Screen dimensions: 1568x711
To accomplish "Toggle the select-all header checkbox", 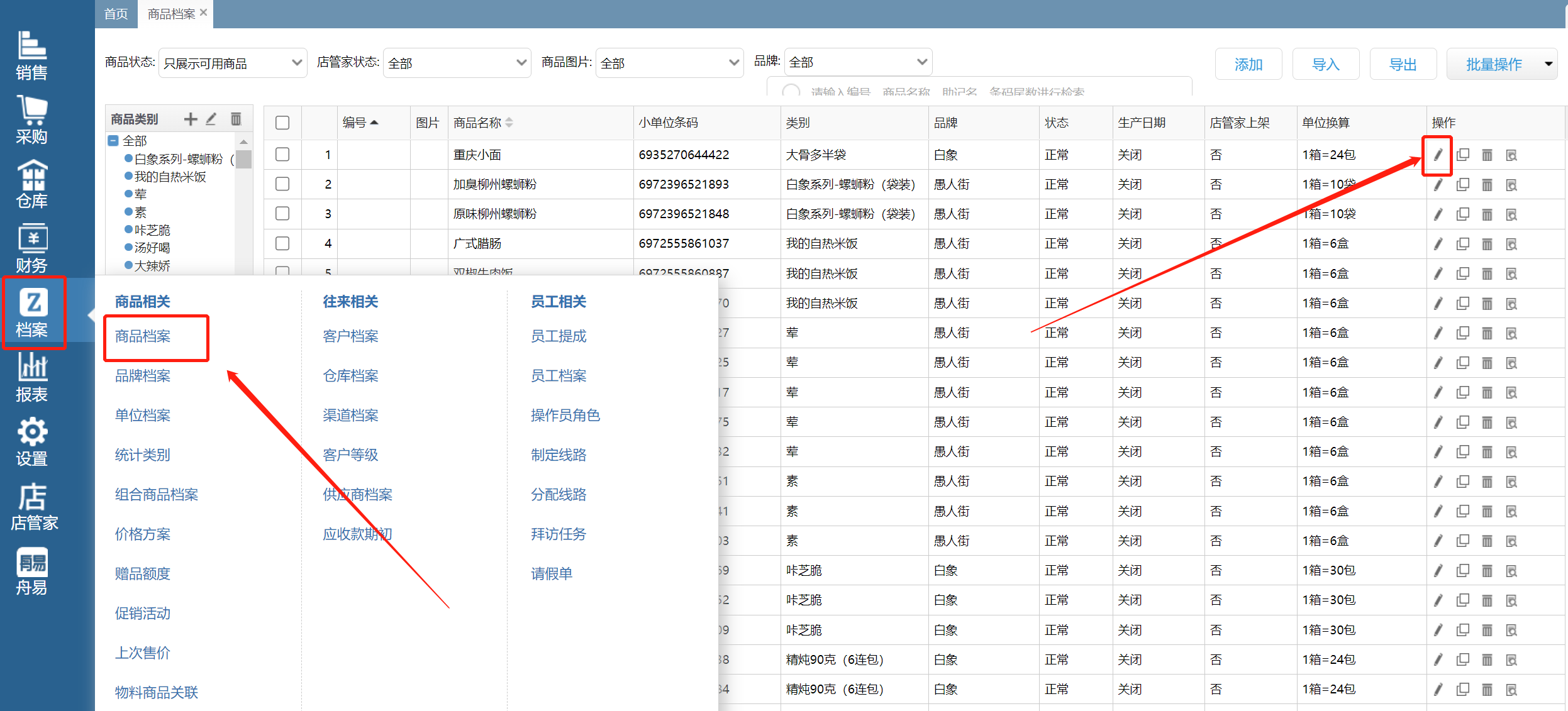I will 282,123.
